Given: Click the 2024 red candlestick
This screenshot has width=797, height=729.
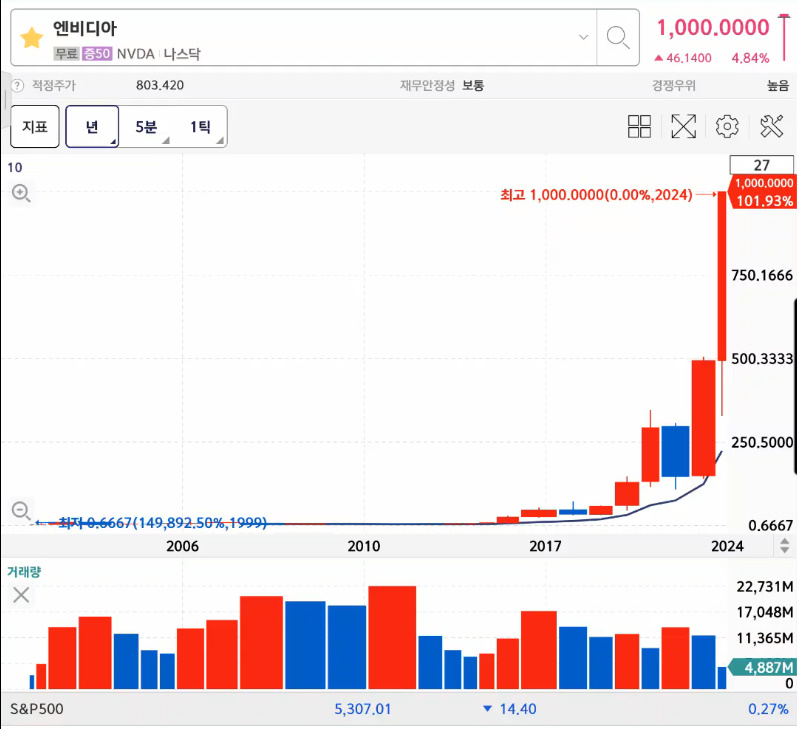Looking at the screenshot, I should pos(722,276).
